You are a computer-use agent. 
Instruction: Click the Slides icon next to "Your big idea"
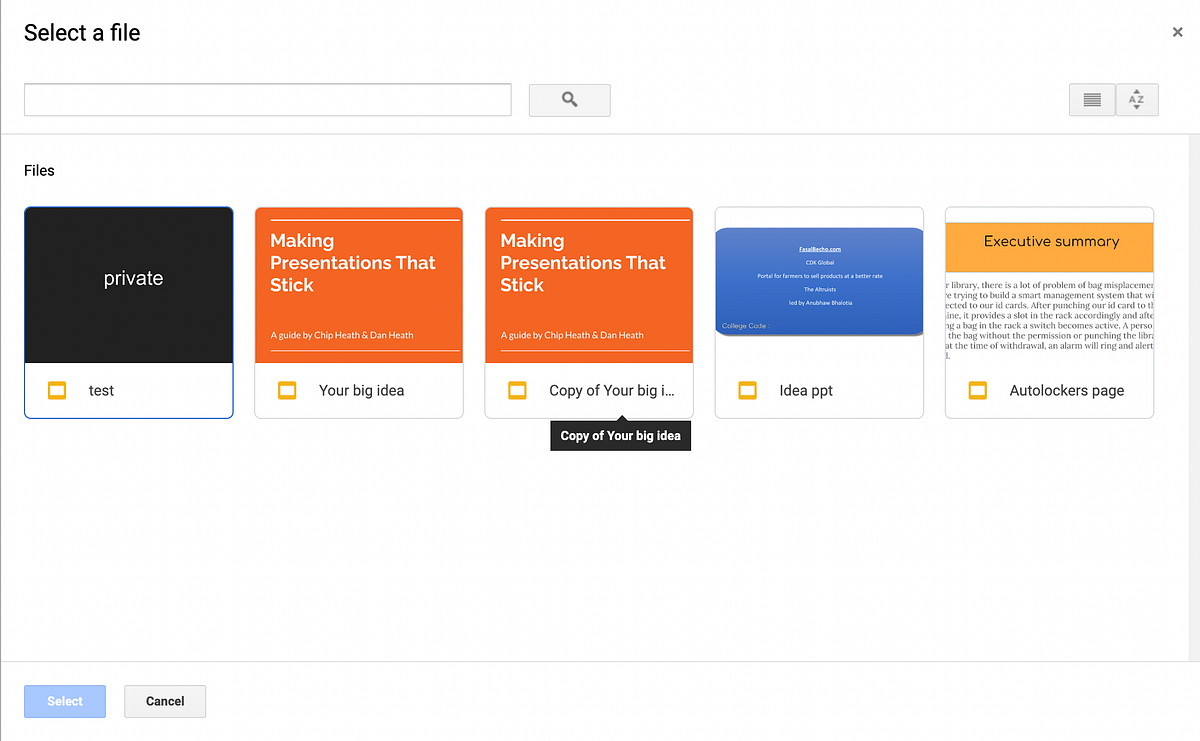287,391
